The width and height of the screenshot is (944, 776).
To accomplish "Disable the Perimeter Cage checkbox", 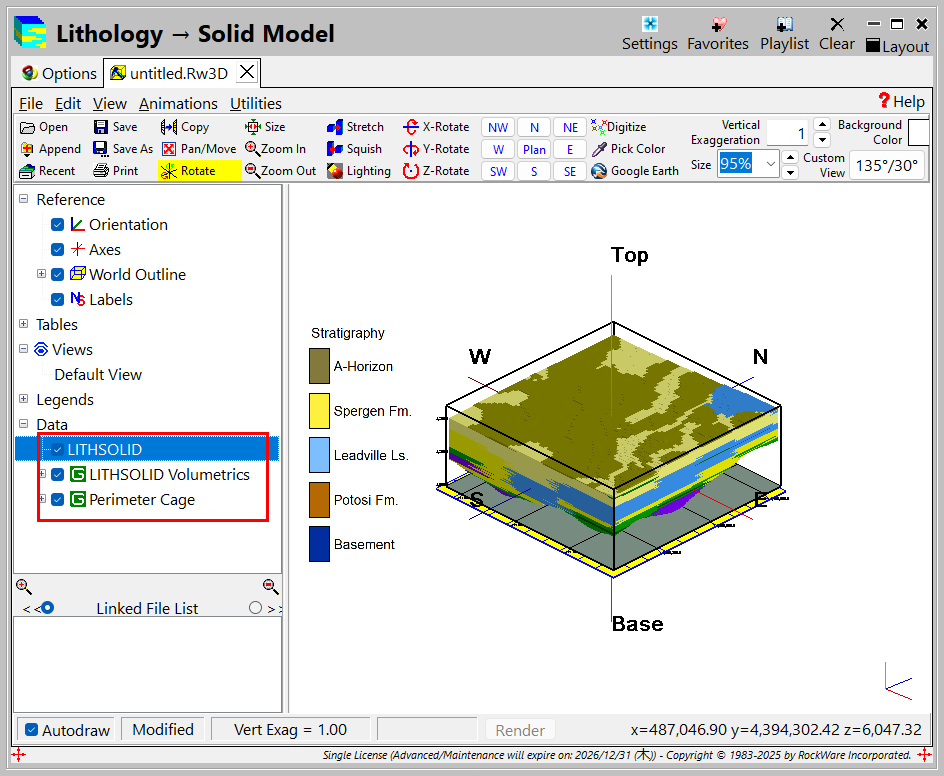I will 58,500.
